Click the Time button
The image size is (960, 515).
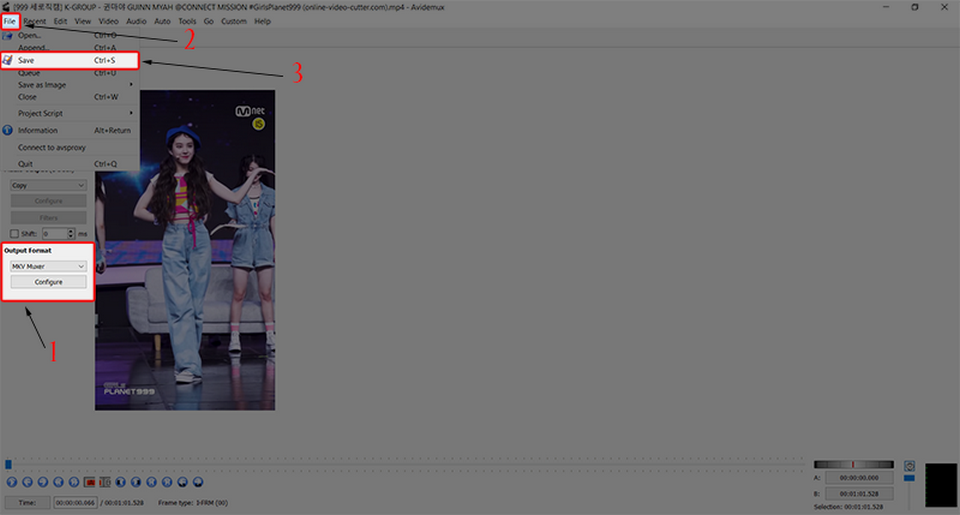click(27, 503)
